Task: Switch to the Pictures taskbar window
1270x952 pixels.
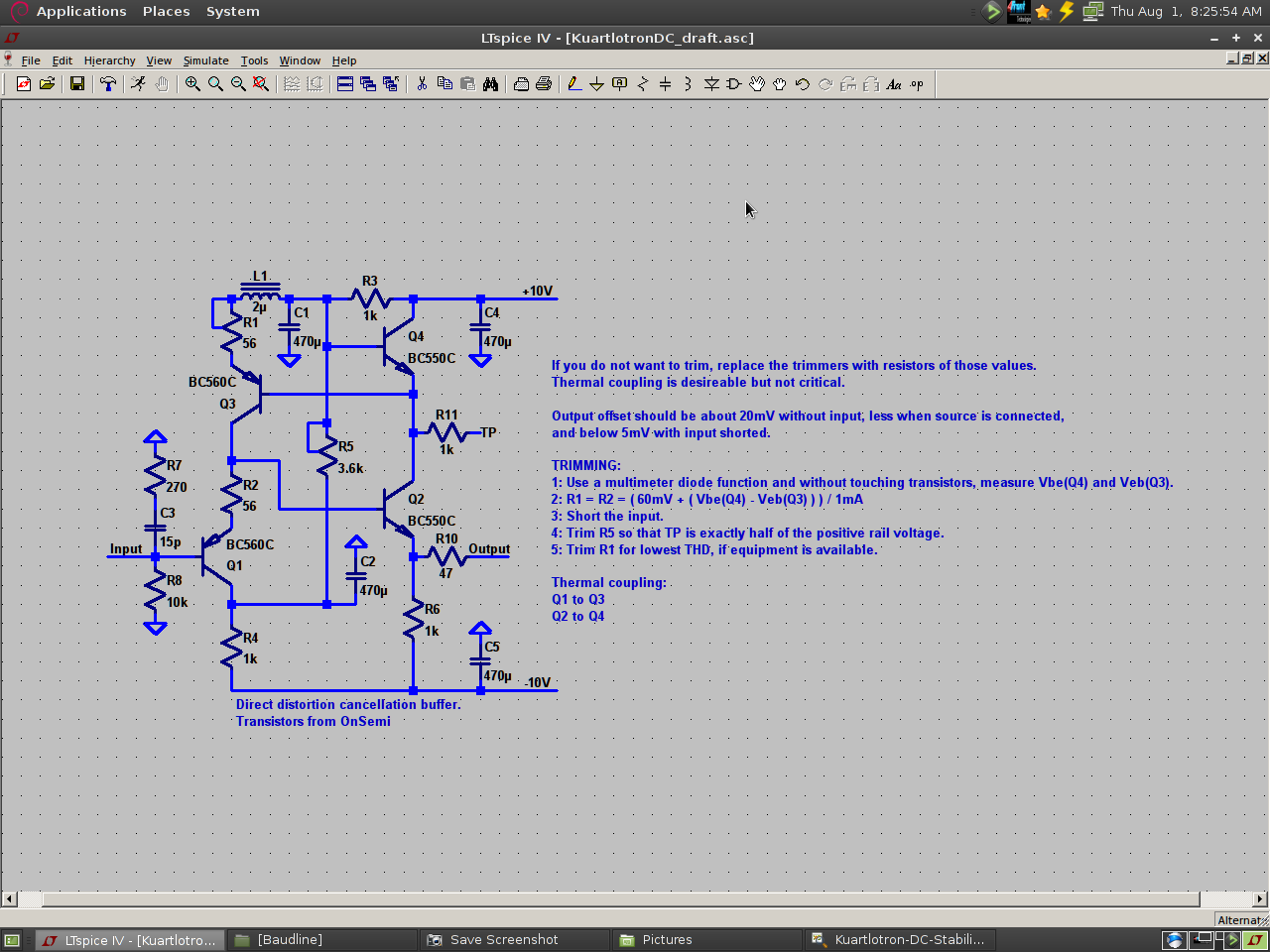Action: pyautogui.click(x=706, y=940)
